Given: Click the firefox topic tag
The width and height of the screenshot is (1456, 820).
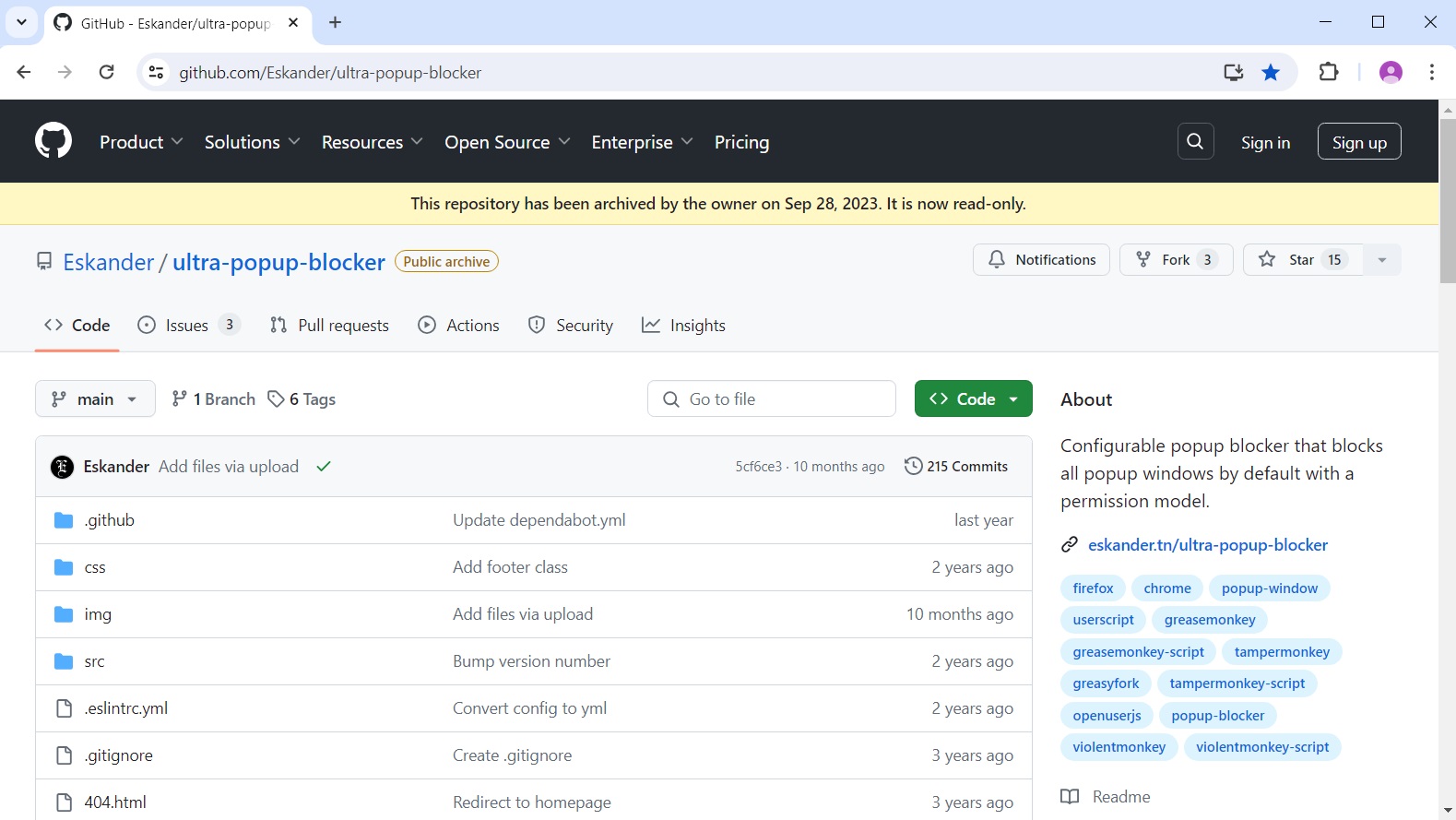Looking at the screenshot, I should pyautogui.click(x=1093, y=588).
